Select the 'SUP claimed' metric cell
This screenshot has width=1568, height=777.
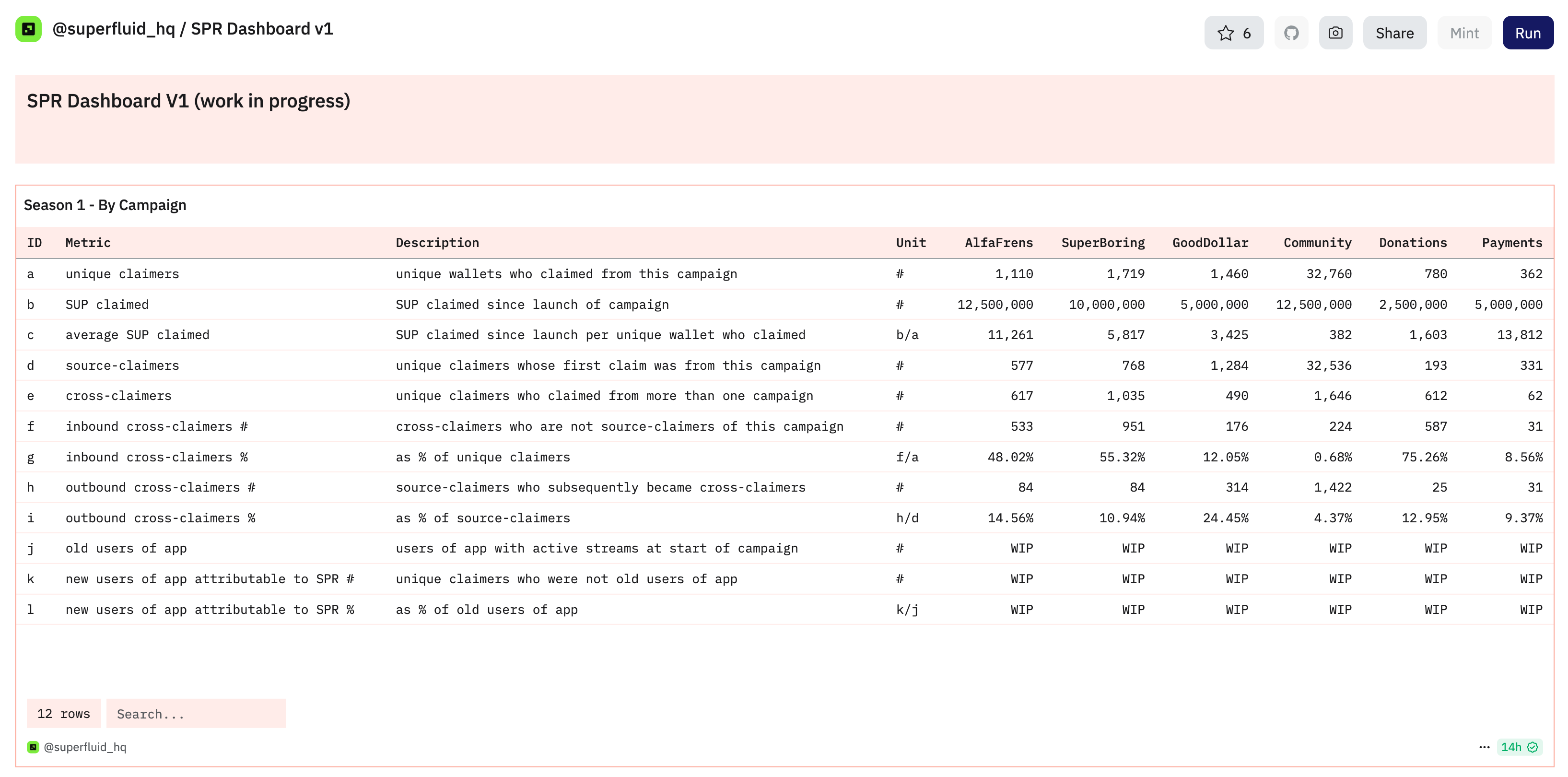107,305
